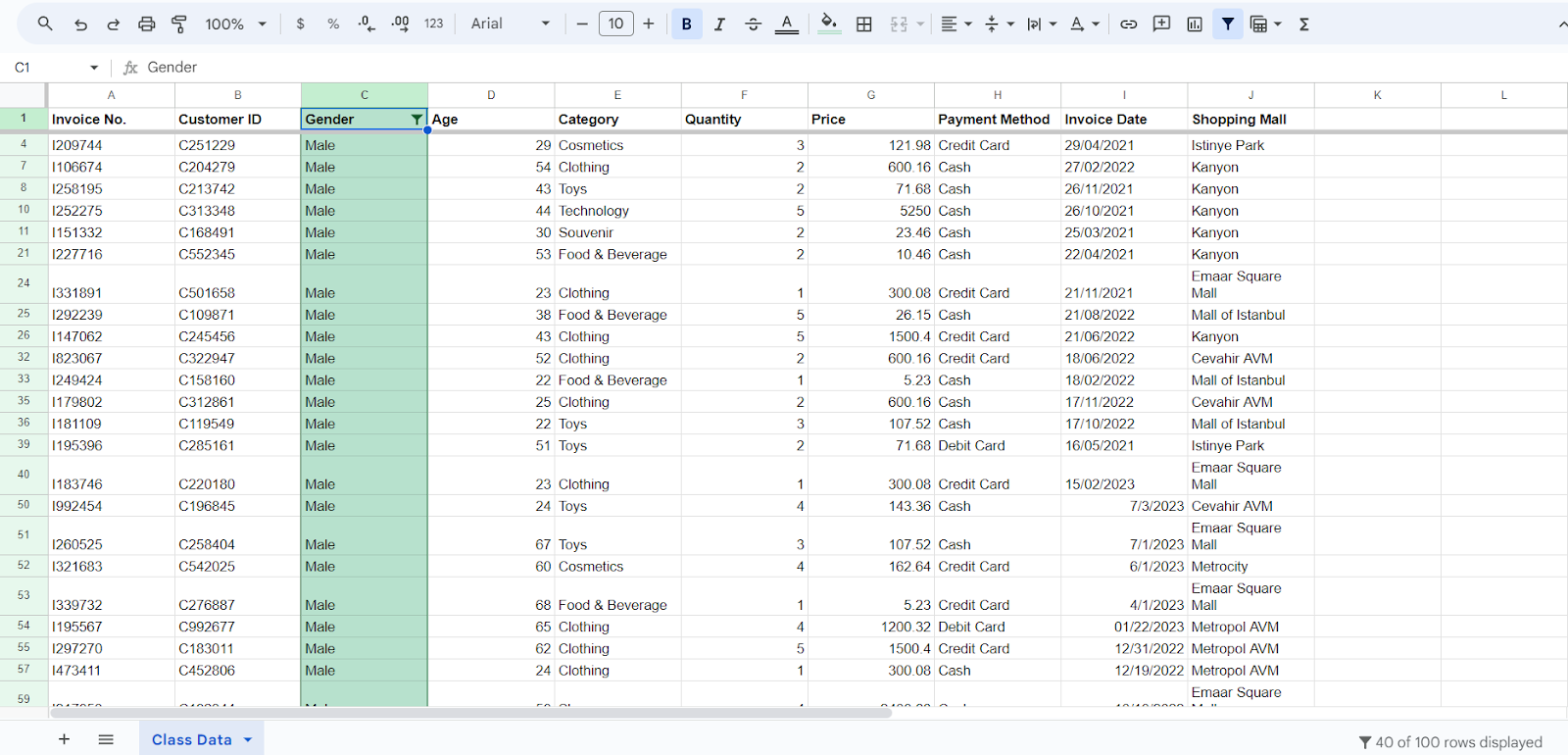
Task: Select column A header
Action: [112, 95]
